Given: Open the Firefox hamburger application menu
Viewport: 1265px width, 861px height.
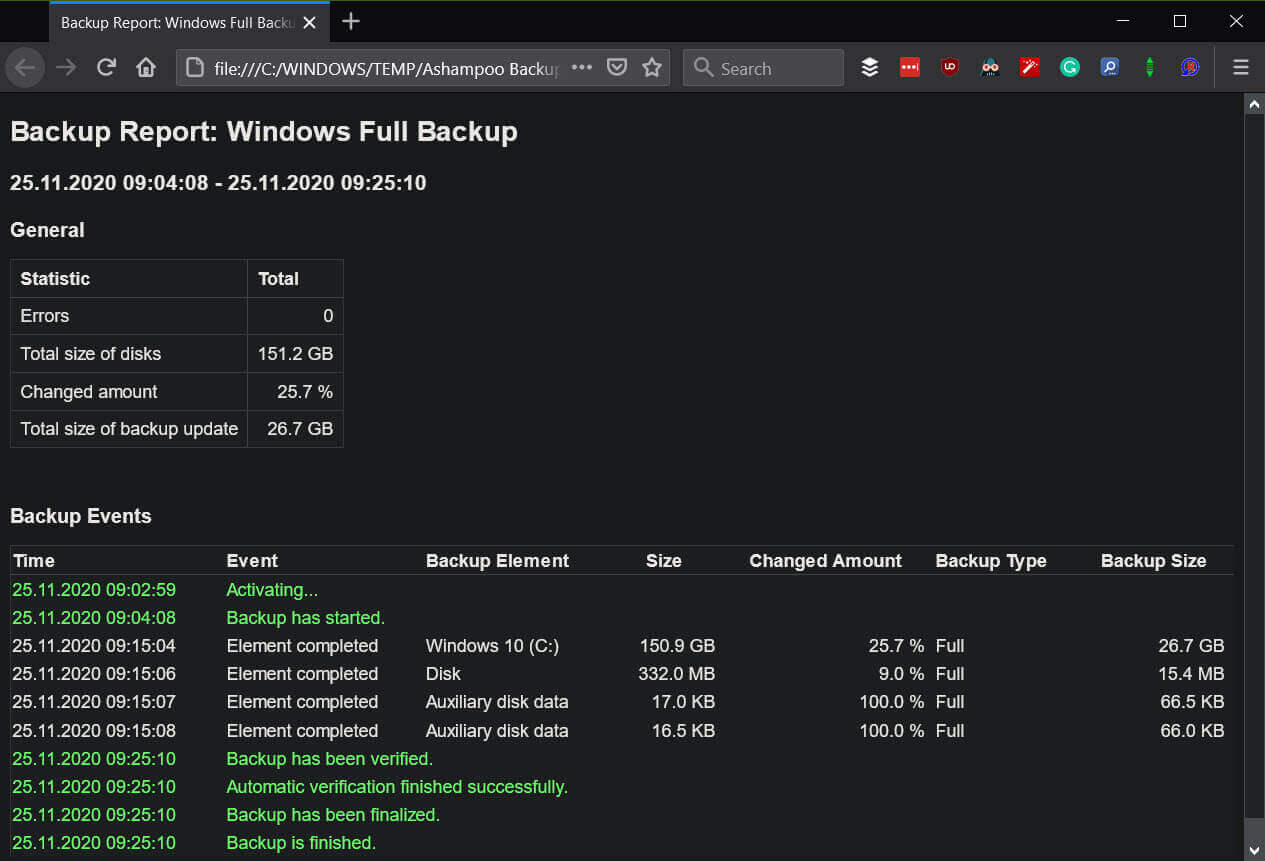Looking at the screenshot, I should click(1241, 67).
